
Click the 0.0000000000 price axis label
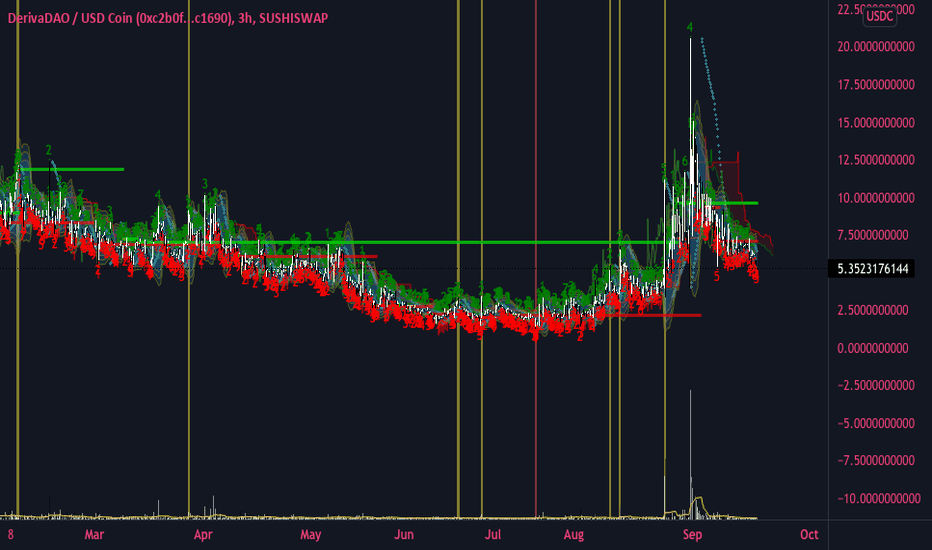click(x=873, y=348)
